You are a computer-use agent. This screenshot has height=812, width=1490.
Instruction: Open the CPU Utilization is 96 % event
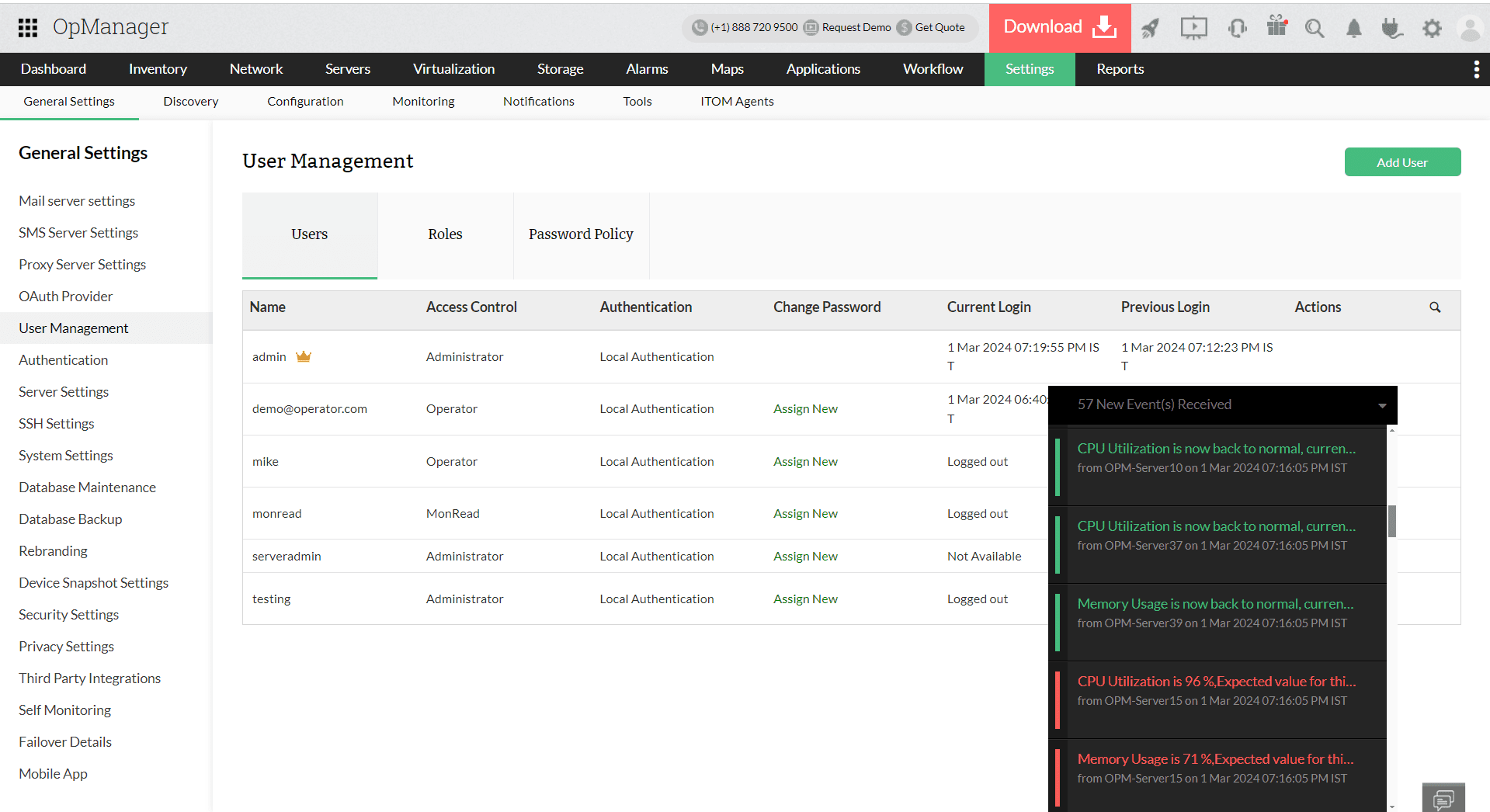1217,700
